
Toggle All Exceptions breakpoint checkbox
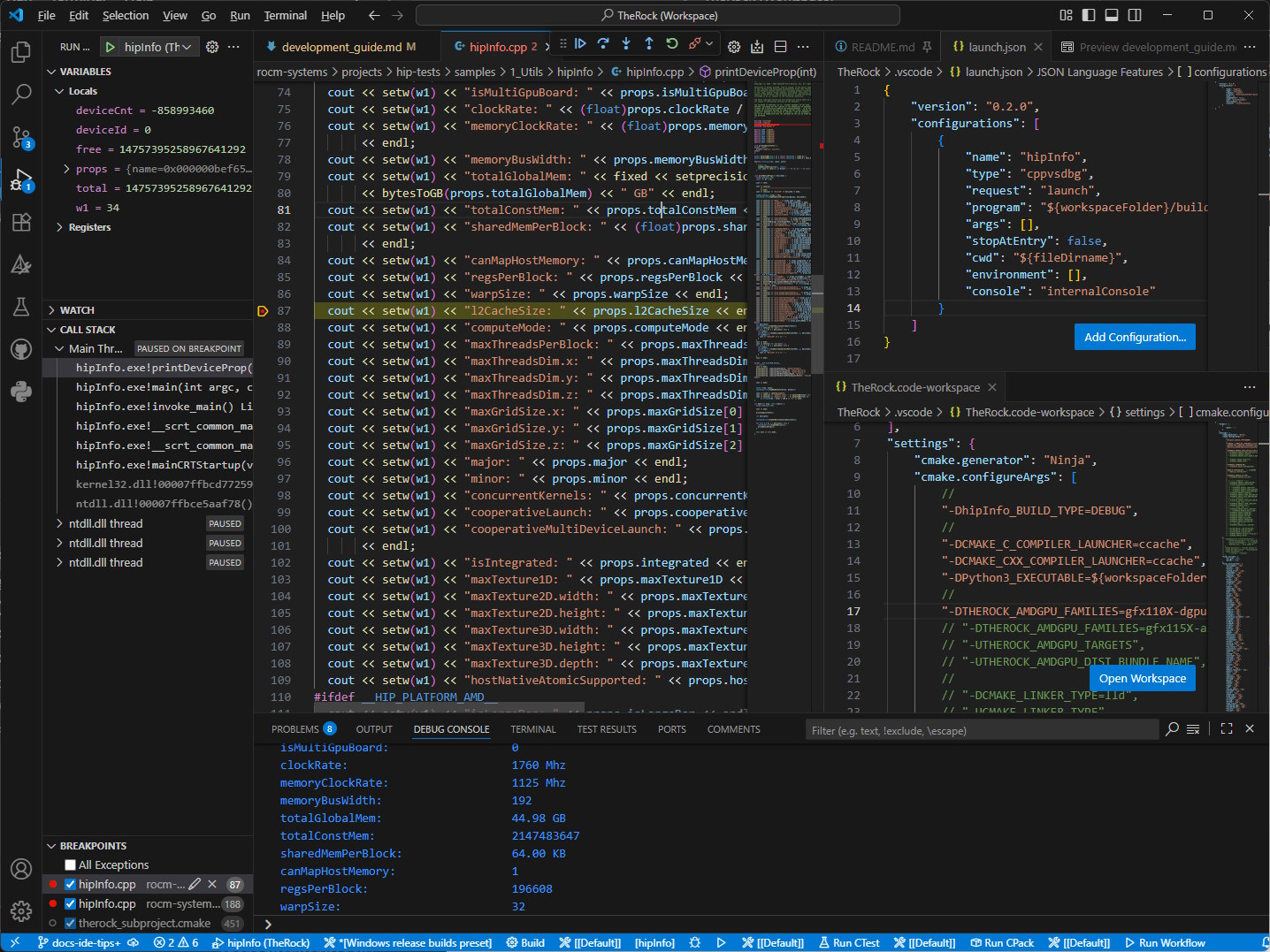(71, 865)
